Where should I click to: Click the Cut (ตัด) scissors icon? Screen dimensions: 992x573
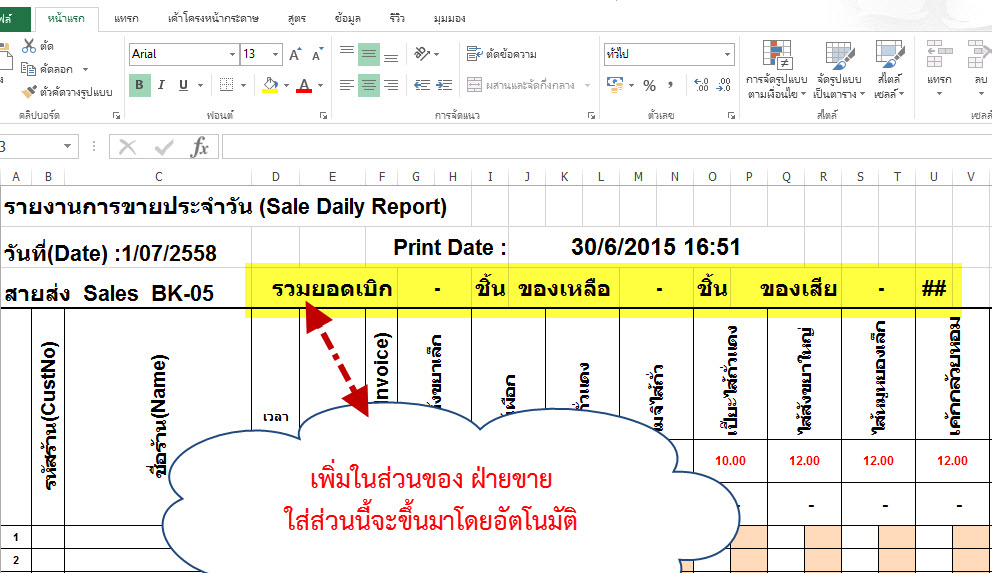click(29, 47)
